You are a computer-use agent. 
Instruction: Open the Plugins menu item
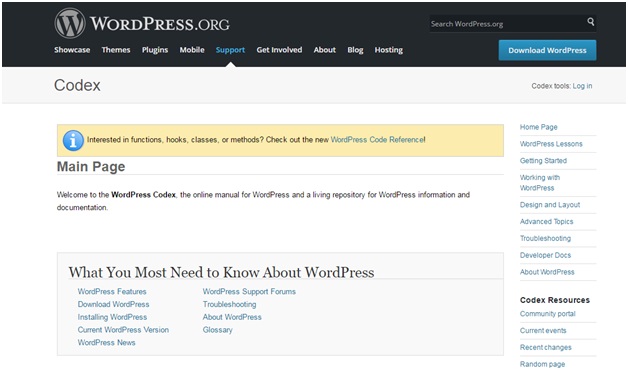click(155, 50)
